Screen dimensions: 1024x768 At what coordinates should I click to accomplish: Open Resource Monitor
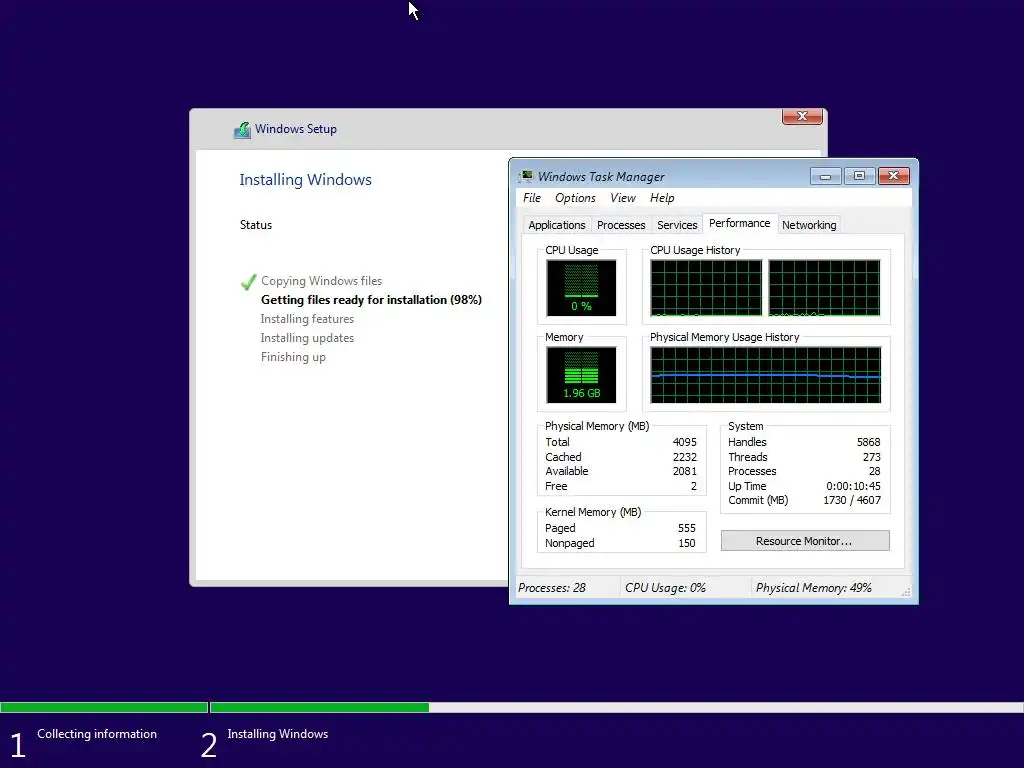click(805, 541)
